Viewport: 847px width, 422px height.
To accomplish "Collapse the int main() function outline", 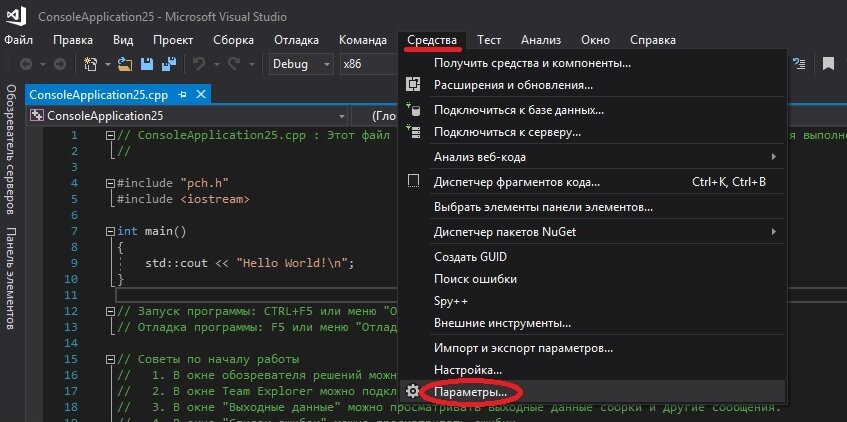I will pyautogui.click(x=111, y=231).
